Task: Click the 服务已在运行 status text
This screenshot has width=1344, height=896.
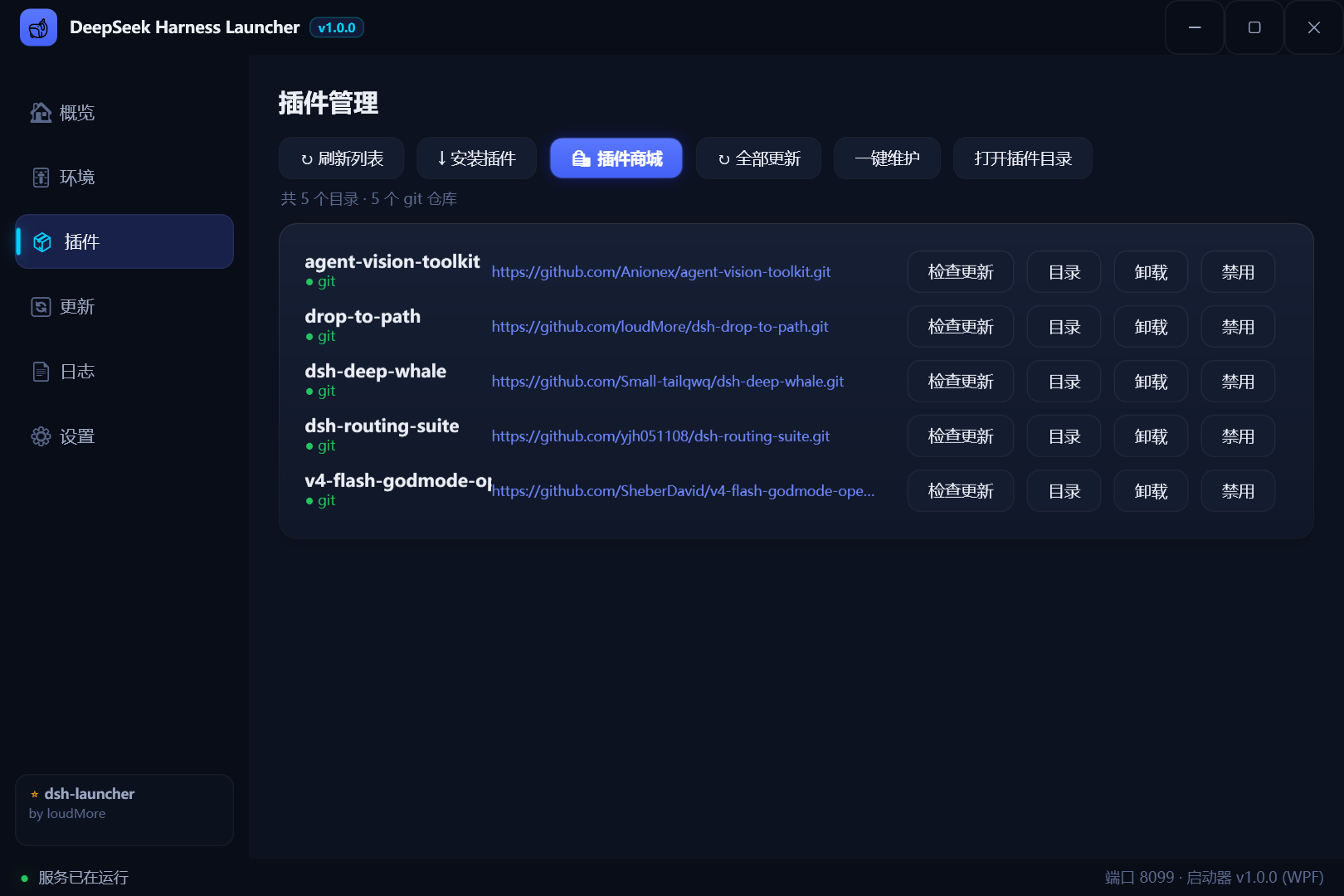Action: 83,878
